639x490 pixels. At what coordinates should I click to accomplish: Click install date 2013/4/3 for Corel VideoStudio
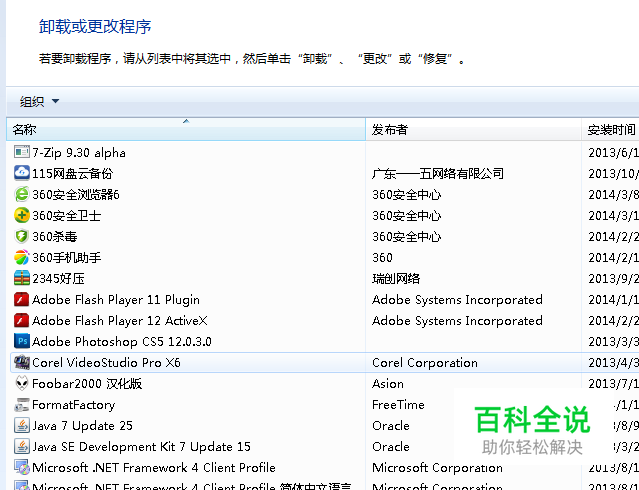(613, 363)
